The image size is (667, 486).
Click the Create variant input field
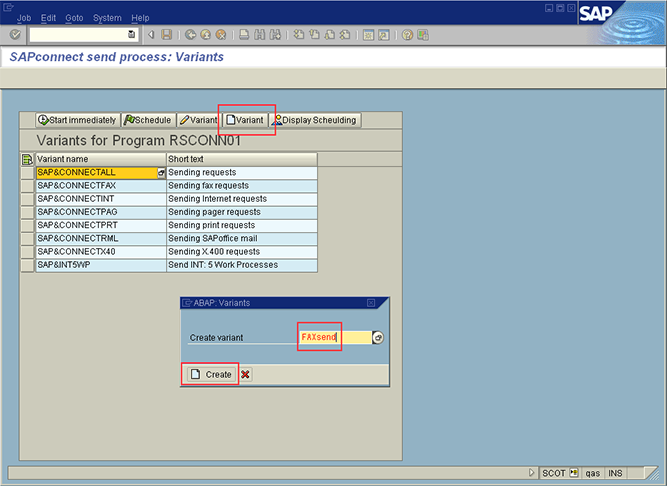click(335, 337)
